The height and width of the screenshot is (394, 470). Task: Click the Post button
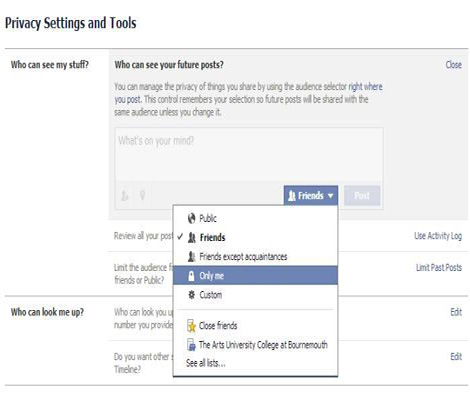pyautogui.click(x=362, y=195)
